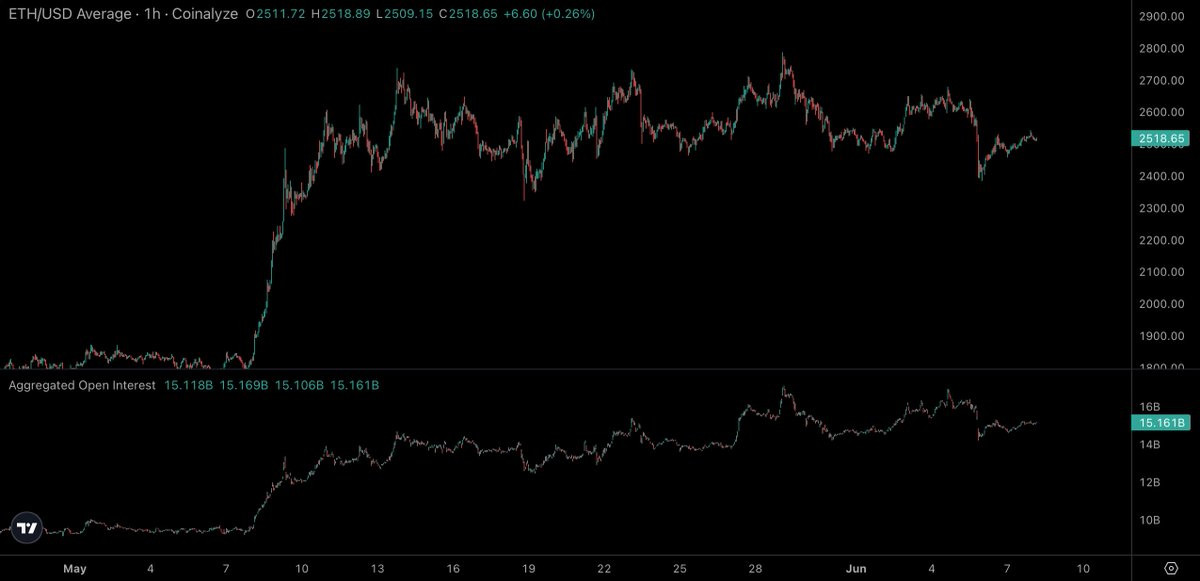Image resolution: width=1200 pixels, height=581 pixels.
Task: Click the 2200.00 price axis label
Action: pyautogui.click(x=1160, y=240)
